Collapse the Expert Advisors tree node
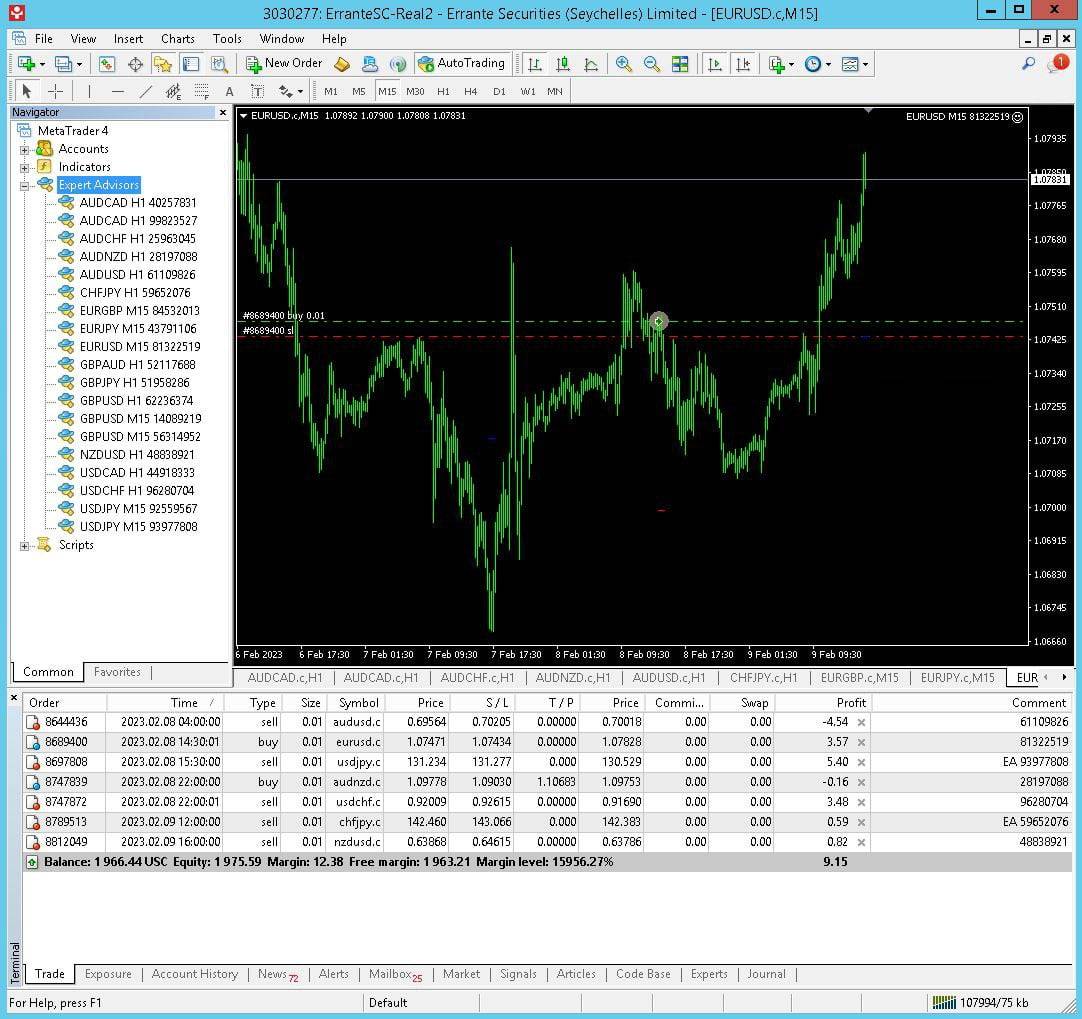Image resolution: width=1082 pixels, height=1019 pixels. pos(24,186)
